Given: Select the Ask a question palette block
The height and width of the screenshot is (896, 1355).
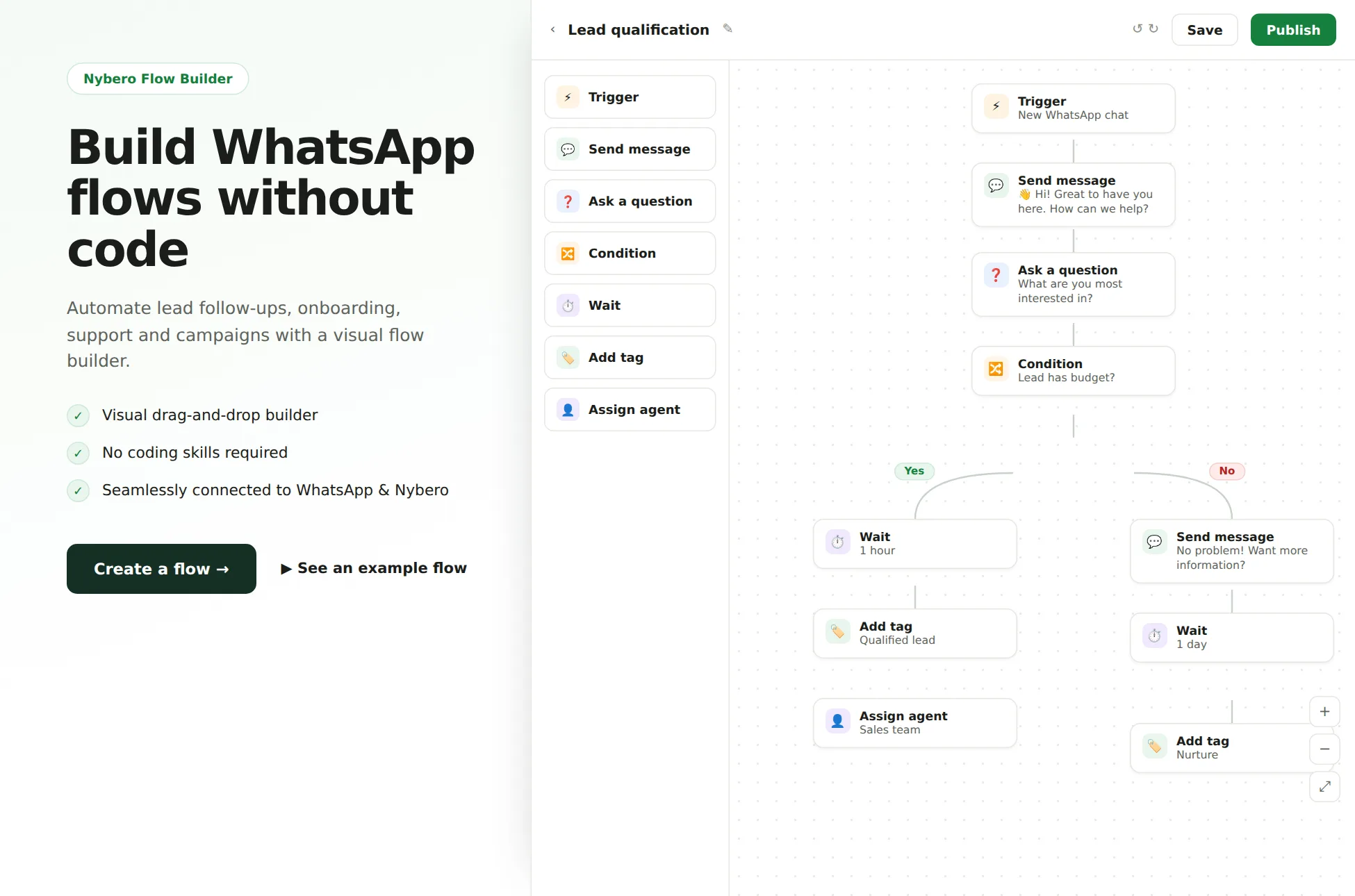Looking at the screenshot, I should [x=630, y=201].
